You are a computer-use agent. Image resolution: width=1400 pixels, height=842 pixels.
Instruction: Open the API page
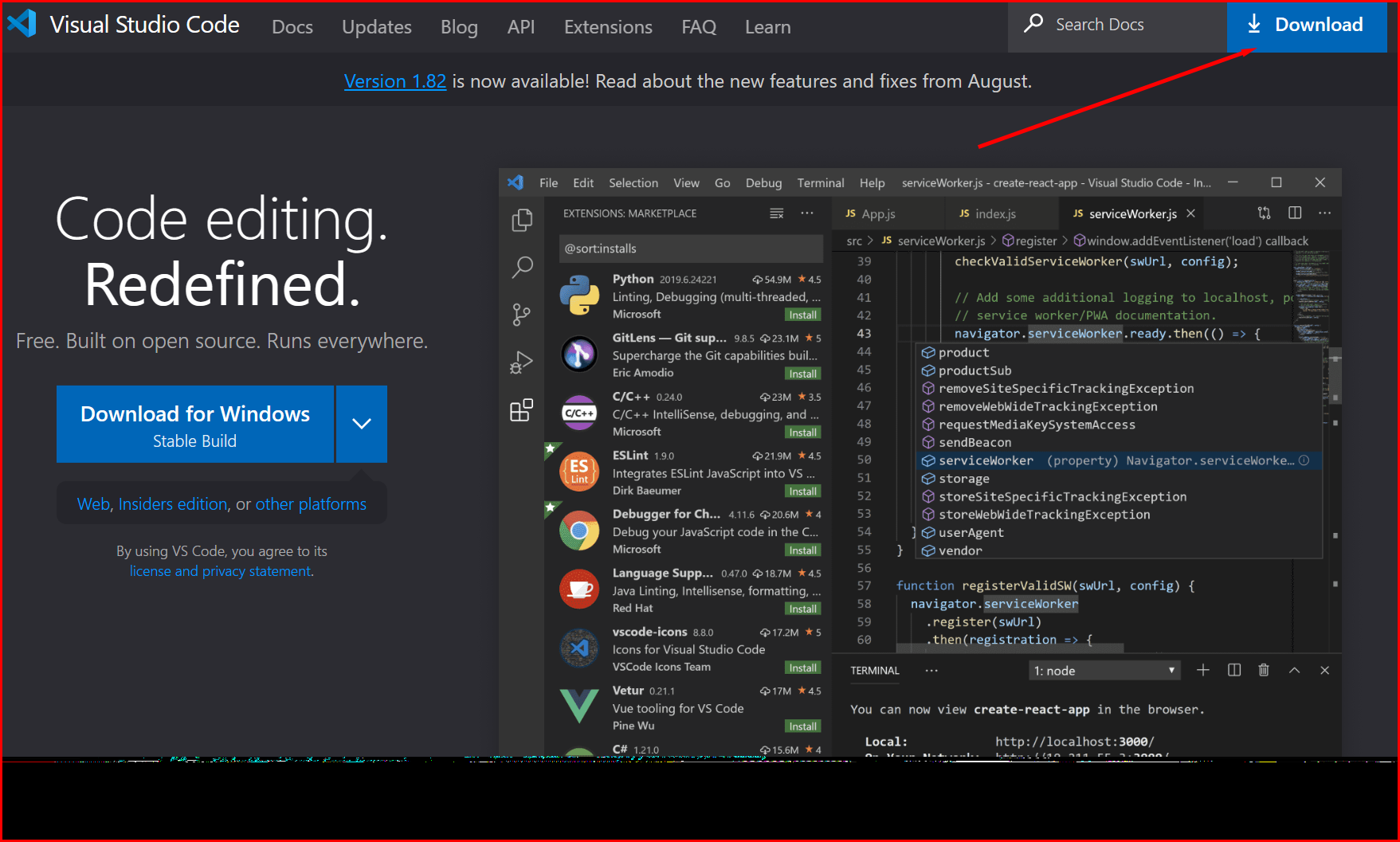pyautogui.click(x=521, y=27)
